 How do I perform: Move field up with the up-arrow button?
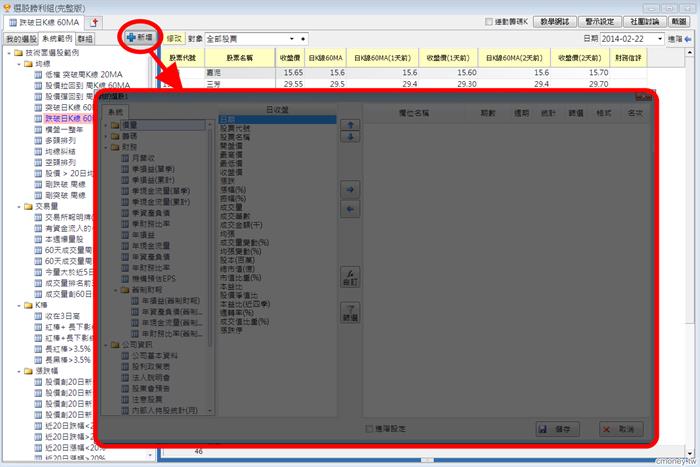(350, 125)
